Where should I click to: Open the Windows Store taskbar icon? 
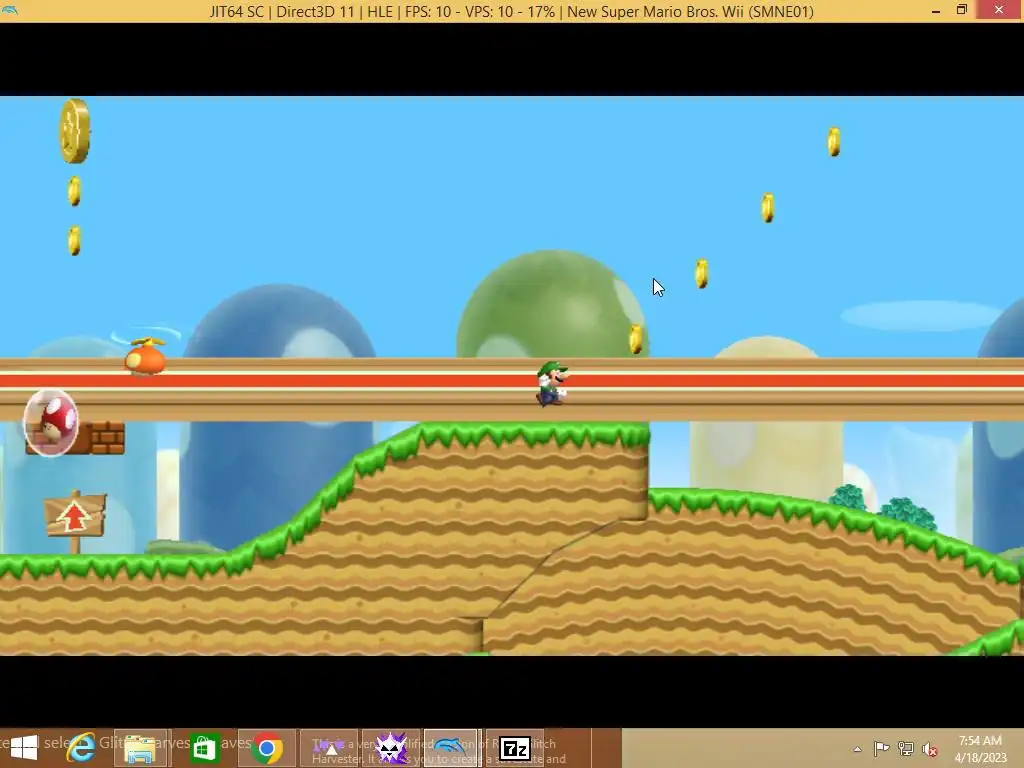204,748
